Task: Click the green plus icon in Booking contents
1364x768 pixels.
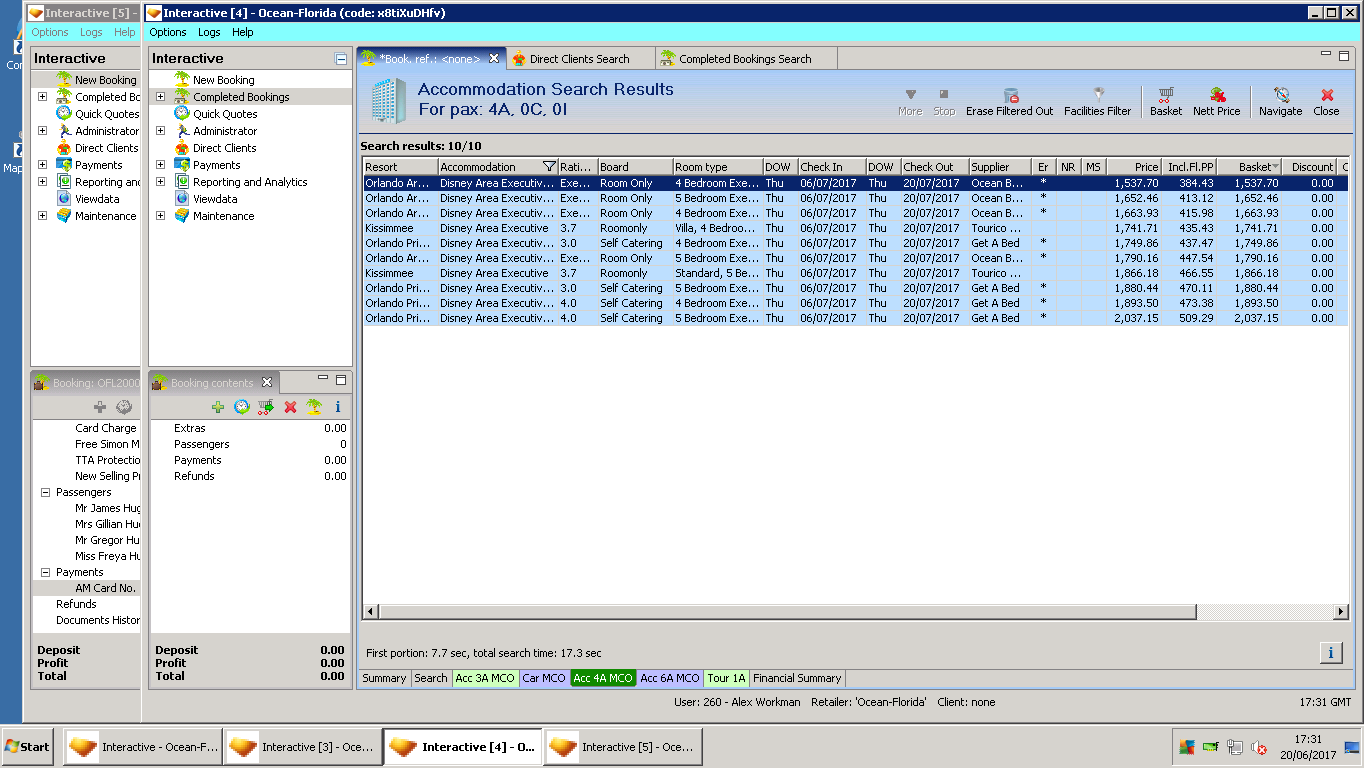Action: point(218,407)
